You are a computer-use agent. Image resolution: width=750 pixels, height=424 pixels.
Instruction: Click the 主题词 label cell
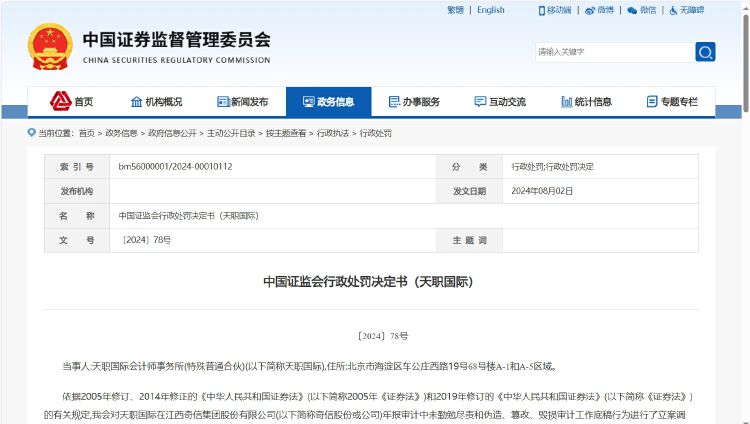(469, 240)
